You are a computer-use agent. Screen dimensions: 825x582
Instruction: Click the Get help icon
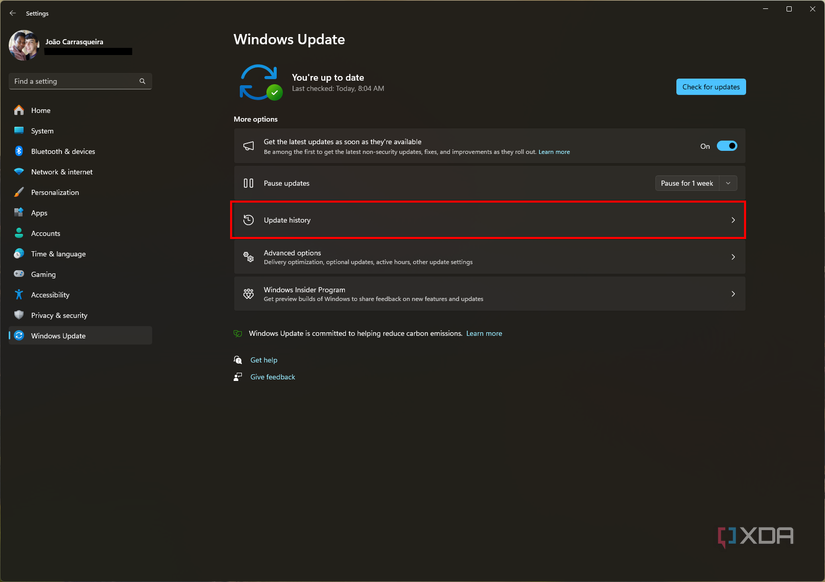[x=238, y=360]
